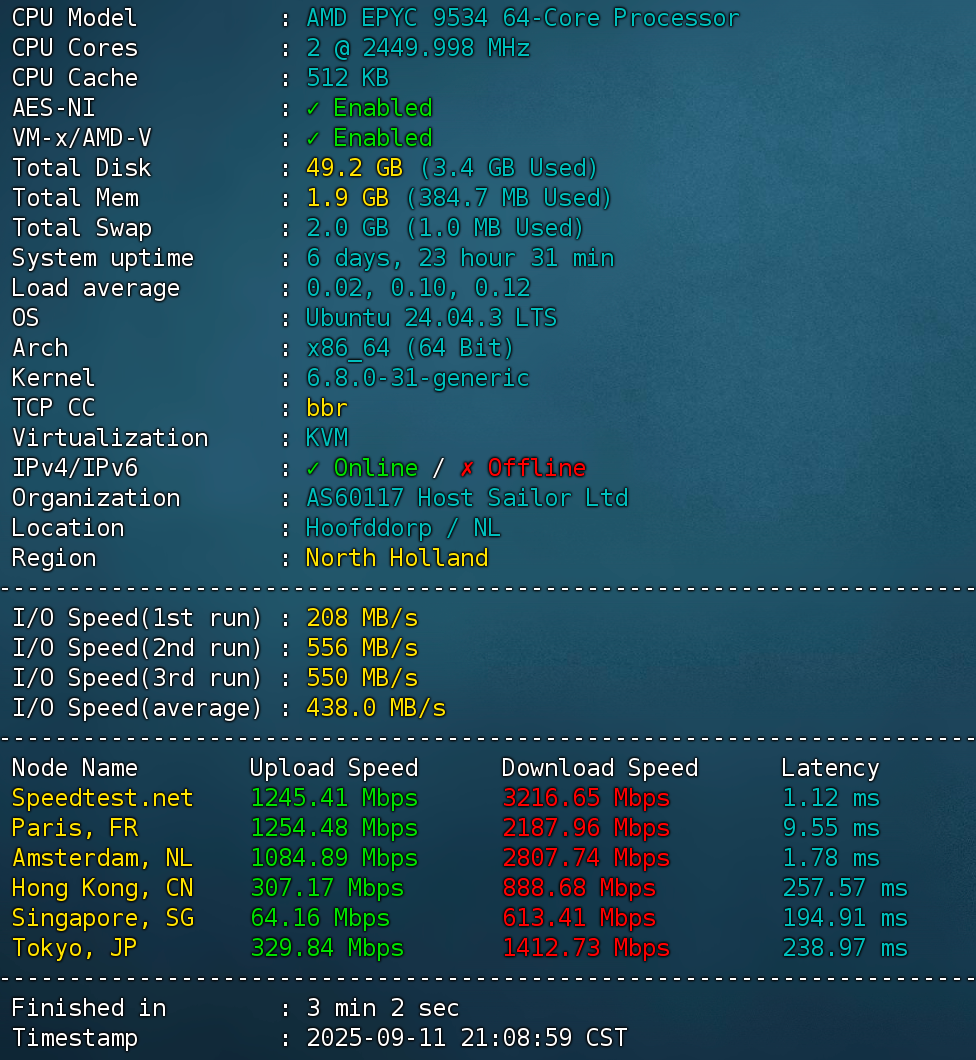Select the Total Swap value 2.0 GB
Image resolution: width=976 pixels, height=1060 pixels.
coord(347,228)
